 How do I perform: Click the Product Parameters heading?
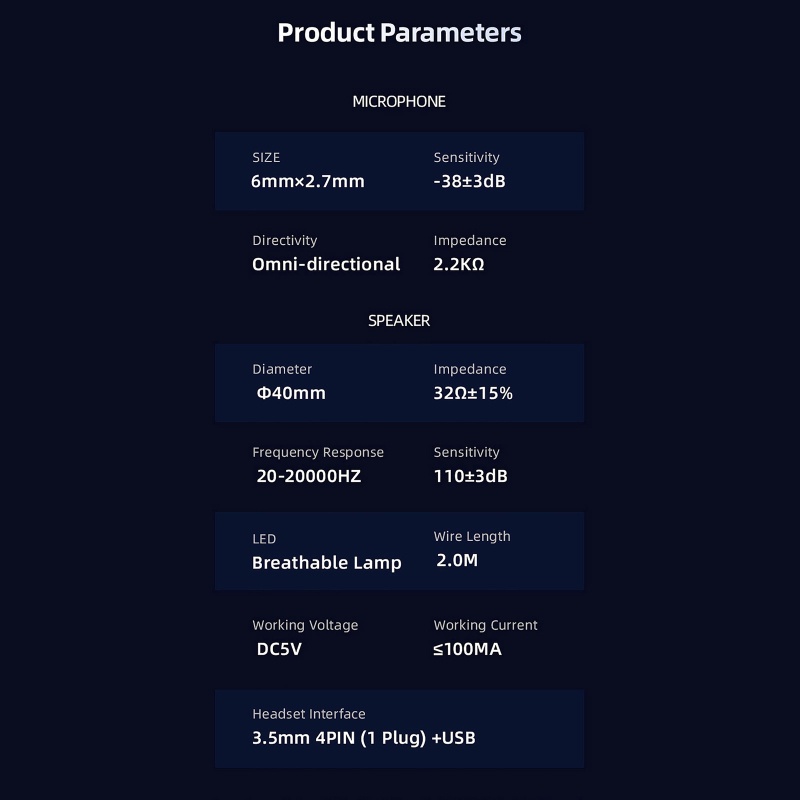coord(399,33)
